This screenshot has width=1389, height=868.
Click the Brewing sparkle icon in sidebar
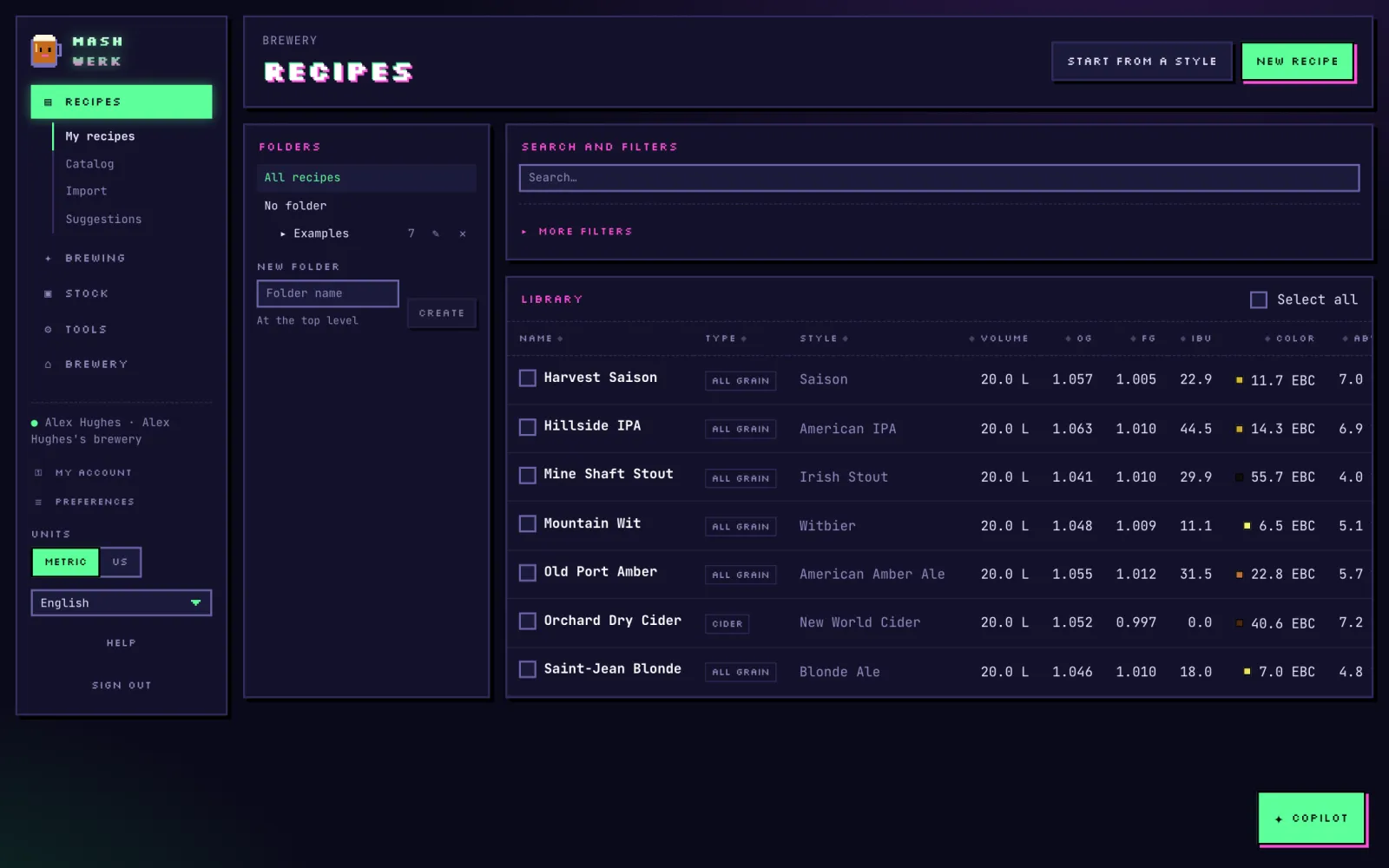tap(49, 259)
